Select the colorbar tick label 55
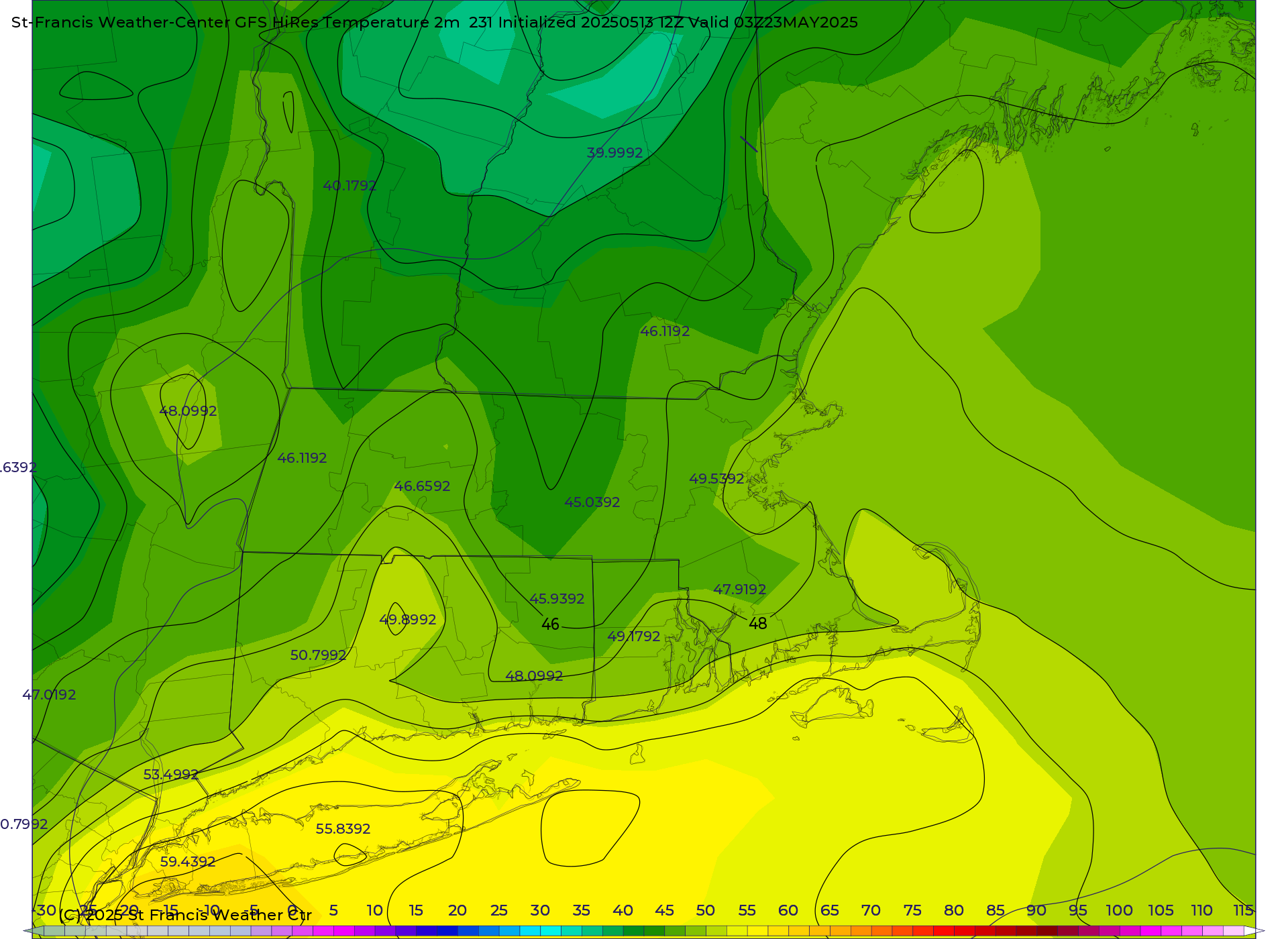1288x939 pixels. tap(747, 911)
